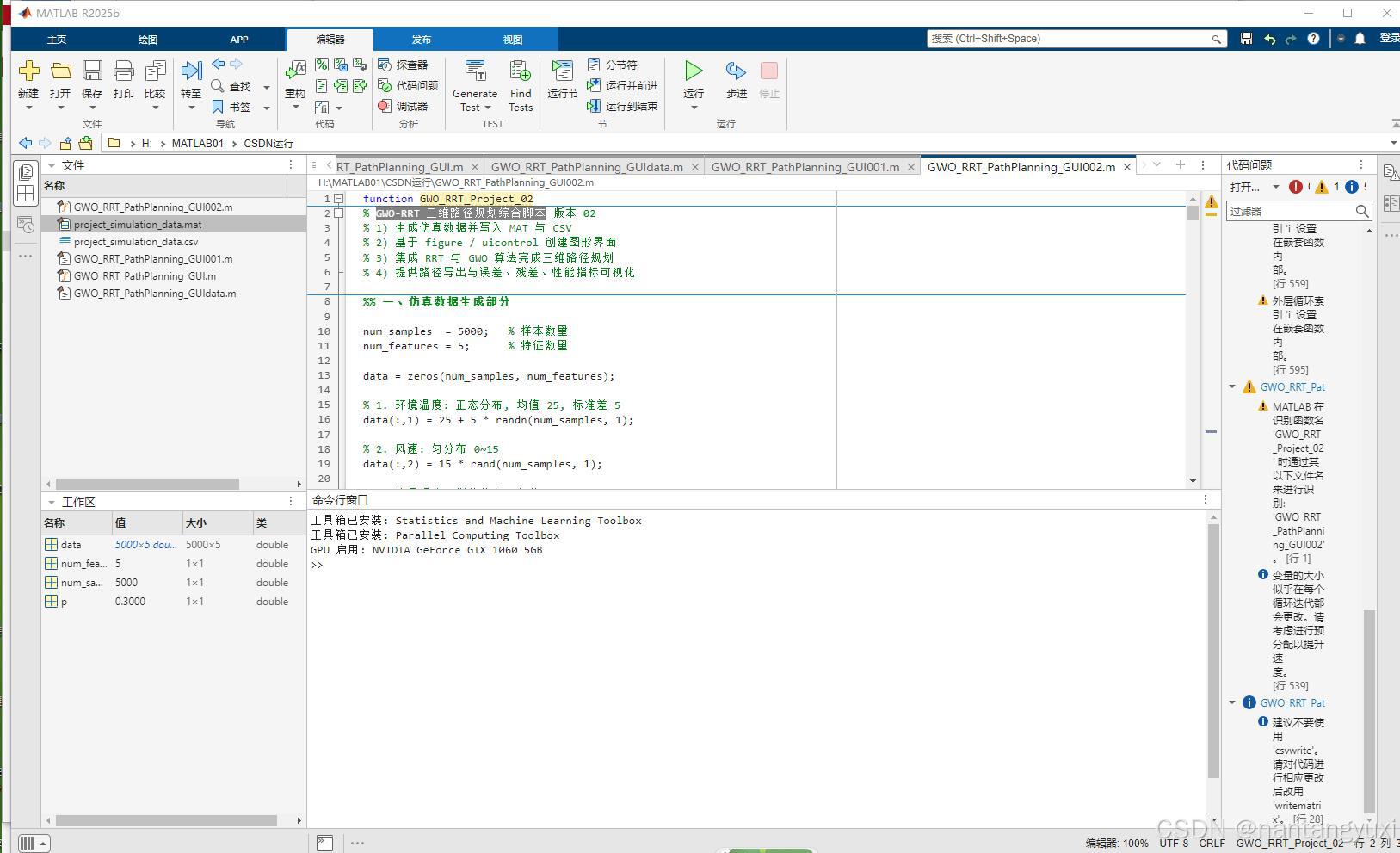1400x853 pixels.
Task: Collapse the info GWO_RRT_Pat group
Action: coord(1232,703)
